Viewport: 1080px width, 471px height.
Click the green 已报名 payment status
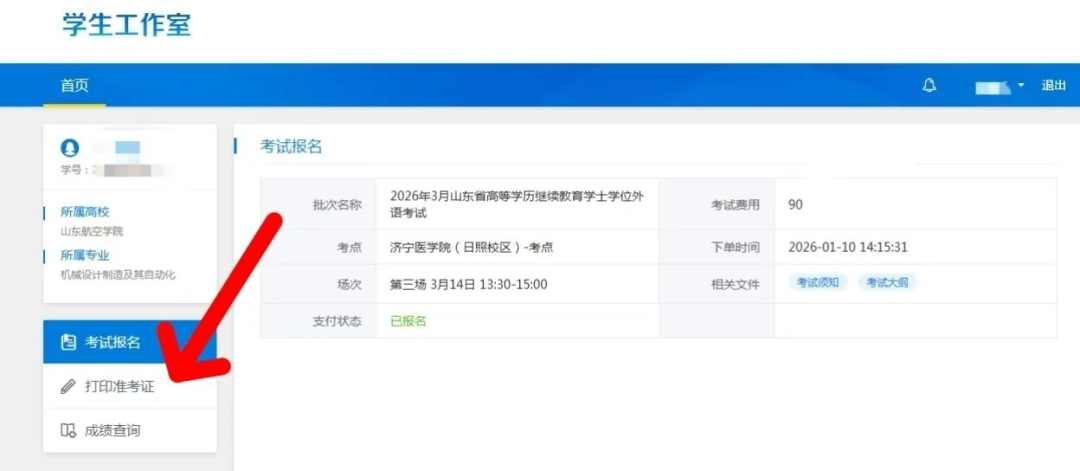click(x=408, y=321)
